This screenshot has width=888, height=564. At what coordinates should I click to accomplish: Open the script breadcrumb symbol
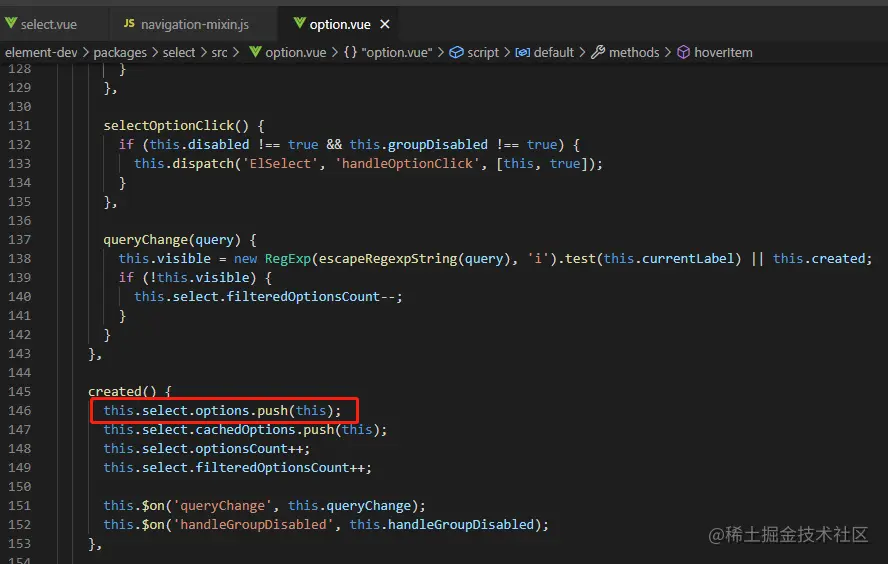click(x=483, y=53)
